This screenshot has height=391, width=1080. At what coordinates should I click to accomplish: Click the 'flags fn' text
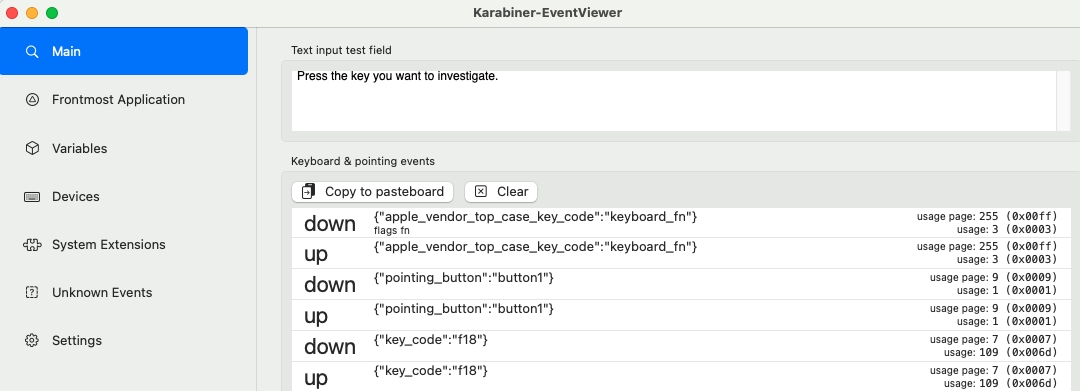tap(391, 231)
